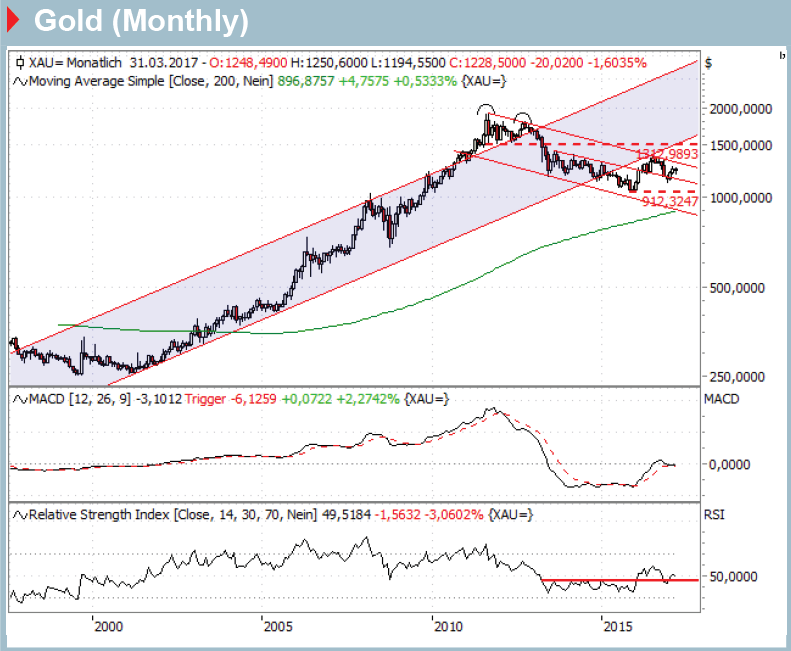Click the dollar sign axis unit
Viewport: 791px width, 651px height.
click(708, 64)
